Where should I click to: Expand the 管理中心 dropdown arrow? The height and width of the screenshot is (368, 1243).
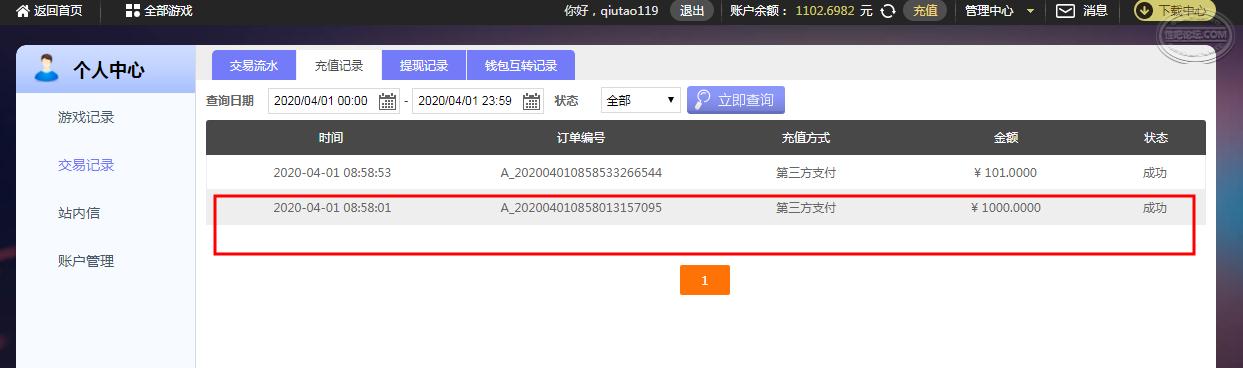click(x=1031, y=11)
